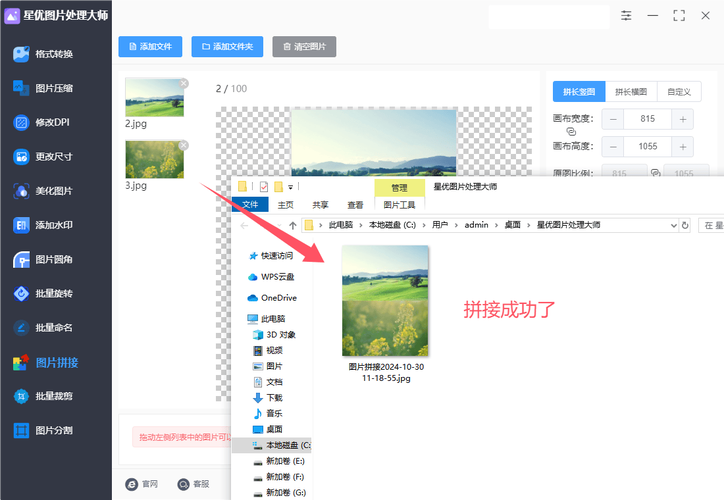This screenshot has width=724, height=500.
Task: Open 下载 folder in navigation tree
Action: pos(268,398)
